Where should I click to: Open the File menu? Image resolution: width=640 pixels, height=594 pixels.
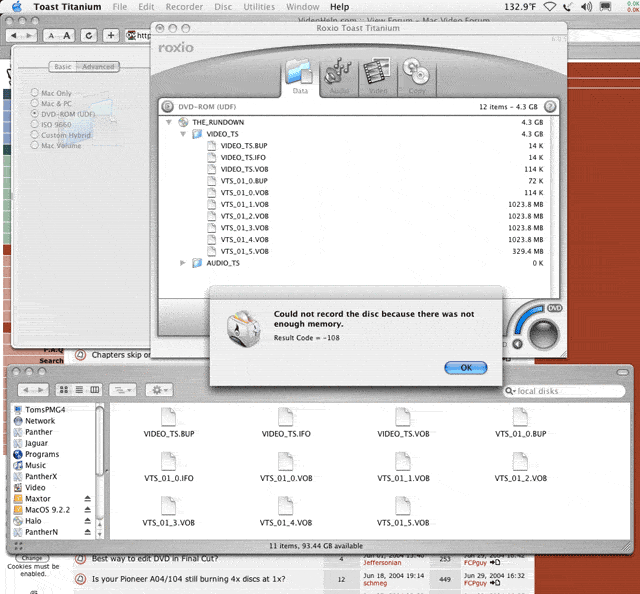(x=120, y=7)
